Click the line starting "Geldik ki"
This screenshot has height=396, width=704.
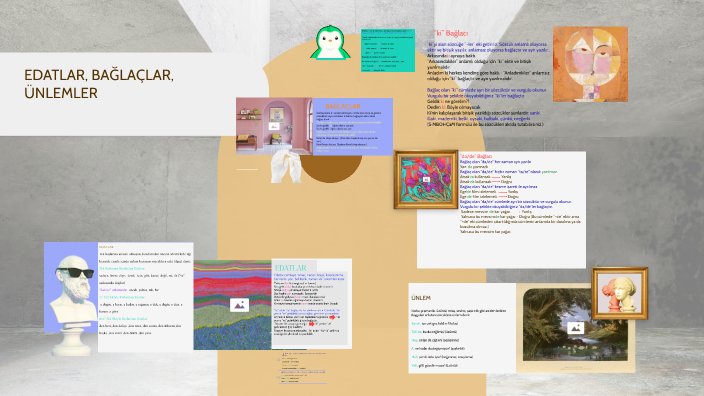pyautogui.click(x=448, y=101)
